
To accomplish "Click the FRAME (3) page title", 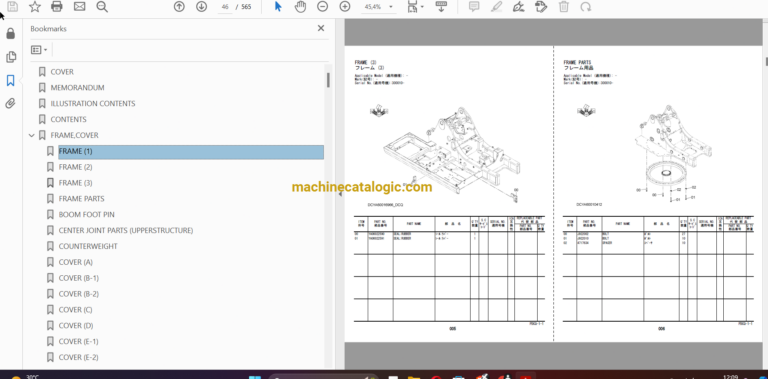I will point(365,62).
